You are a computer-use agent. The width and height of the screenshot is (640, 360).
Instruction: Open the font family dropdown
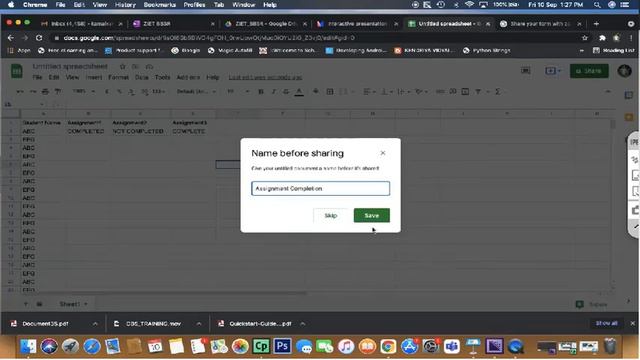click(x=196, y=91)
